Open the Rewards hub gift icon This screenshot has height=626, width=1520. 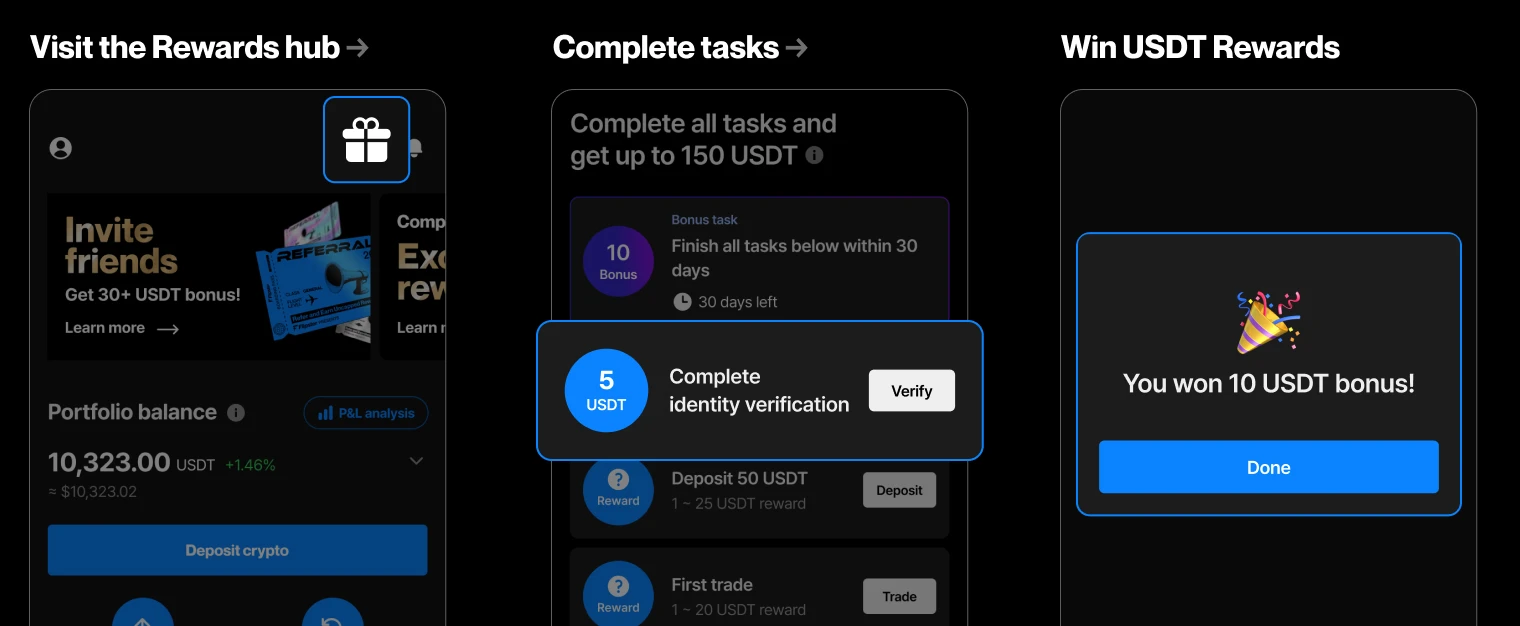366,140
